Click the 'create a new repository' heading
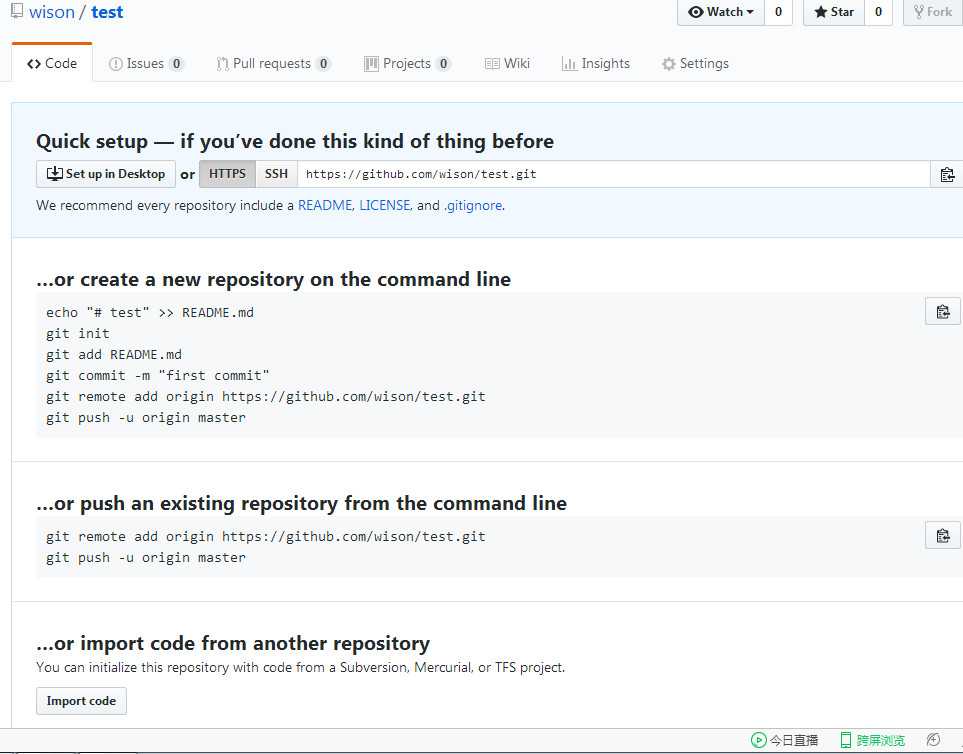The width and height of the screenshot is (963, 754). click(x=273, y=279)
